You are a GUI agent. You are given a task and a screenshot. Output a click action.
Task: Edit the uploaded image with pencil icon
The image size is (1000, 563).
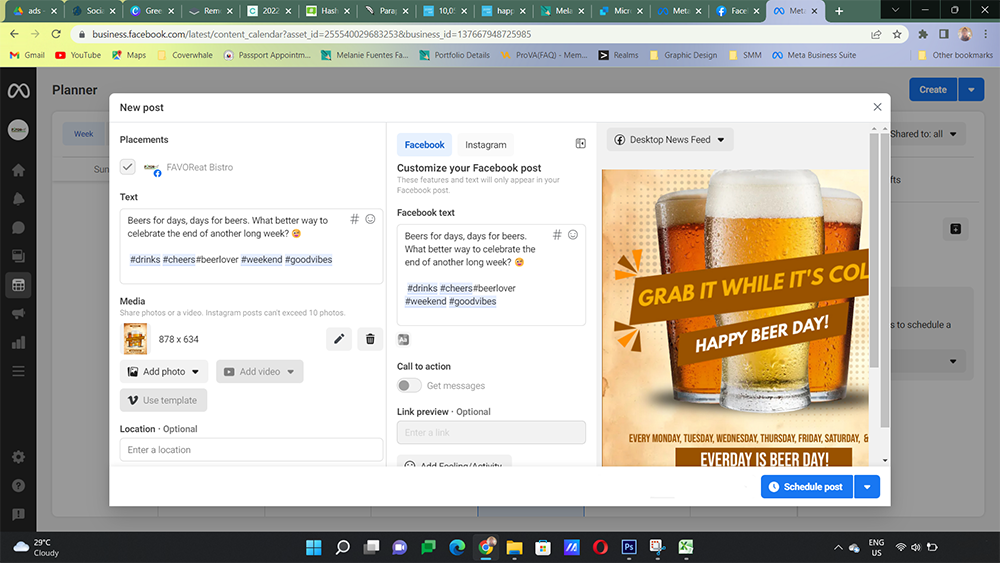[339, 339]
